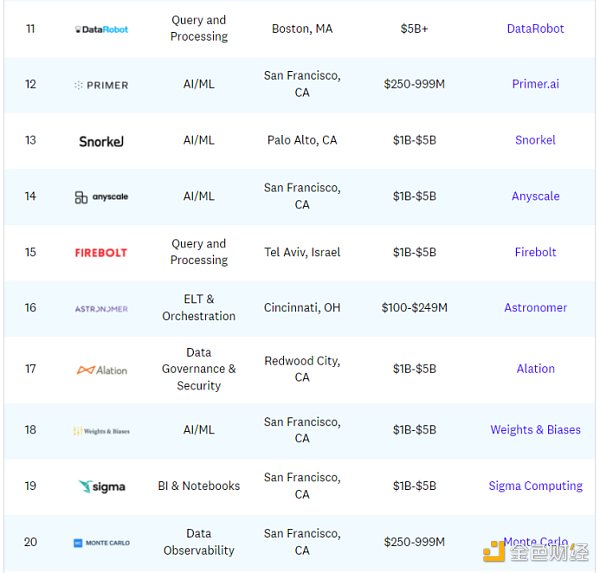Open the Firebolt website link
This screenshot has height=573, width=600.
click(x=535, y=253)
